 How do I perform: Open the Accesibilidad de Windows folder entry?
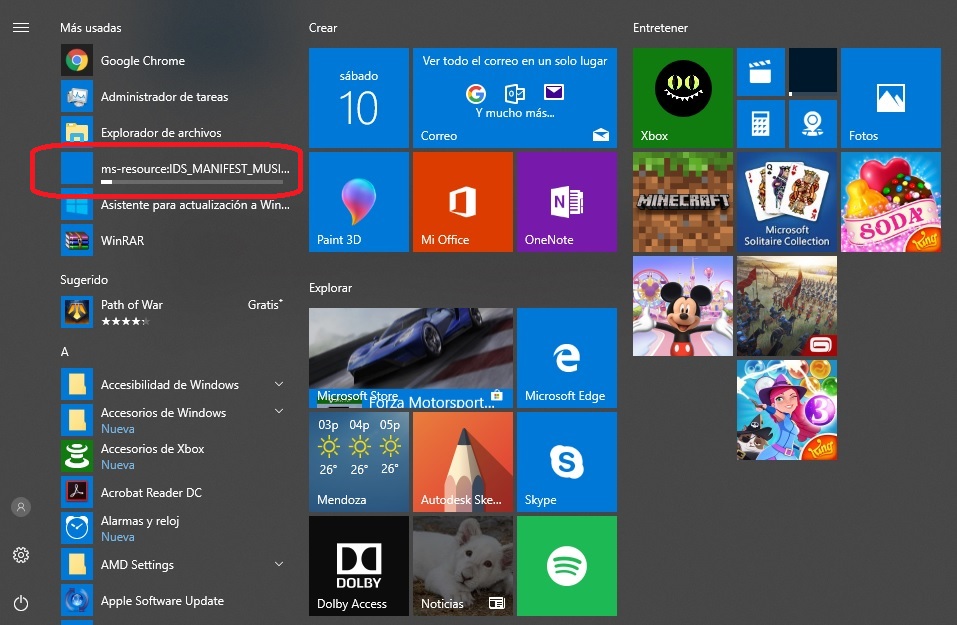[177, 385]
